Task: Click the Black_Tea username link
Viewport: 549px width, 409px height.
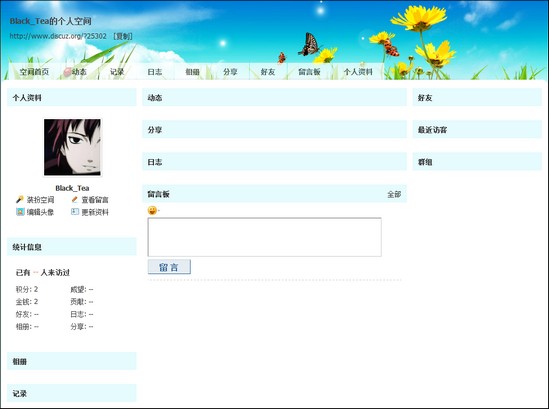Action: [x=72, y=188]
